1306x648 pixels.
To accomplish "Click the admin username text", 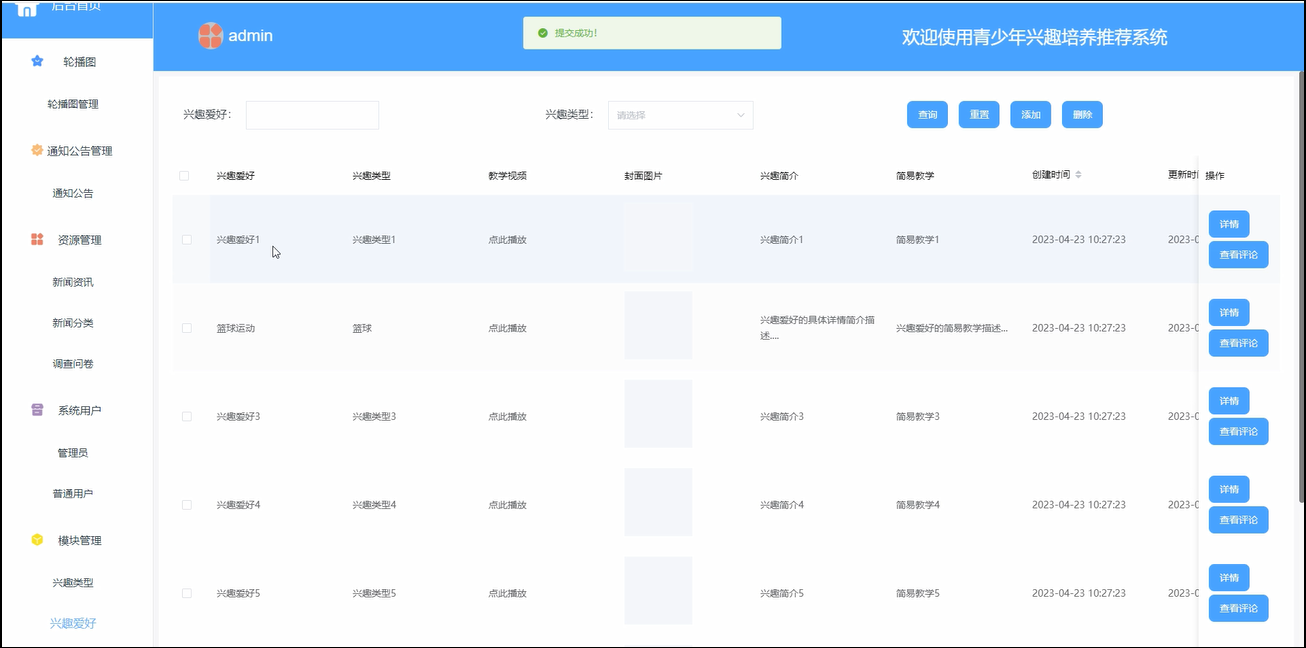I will [x=251, y=36].
